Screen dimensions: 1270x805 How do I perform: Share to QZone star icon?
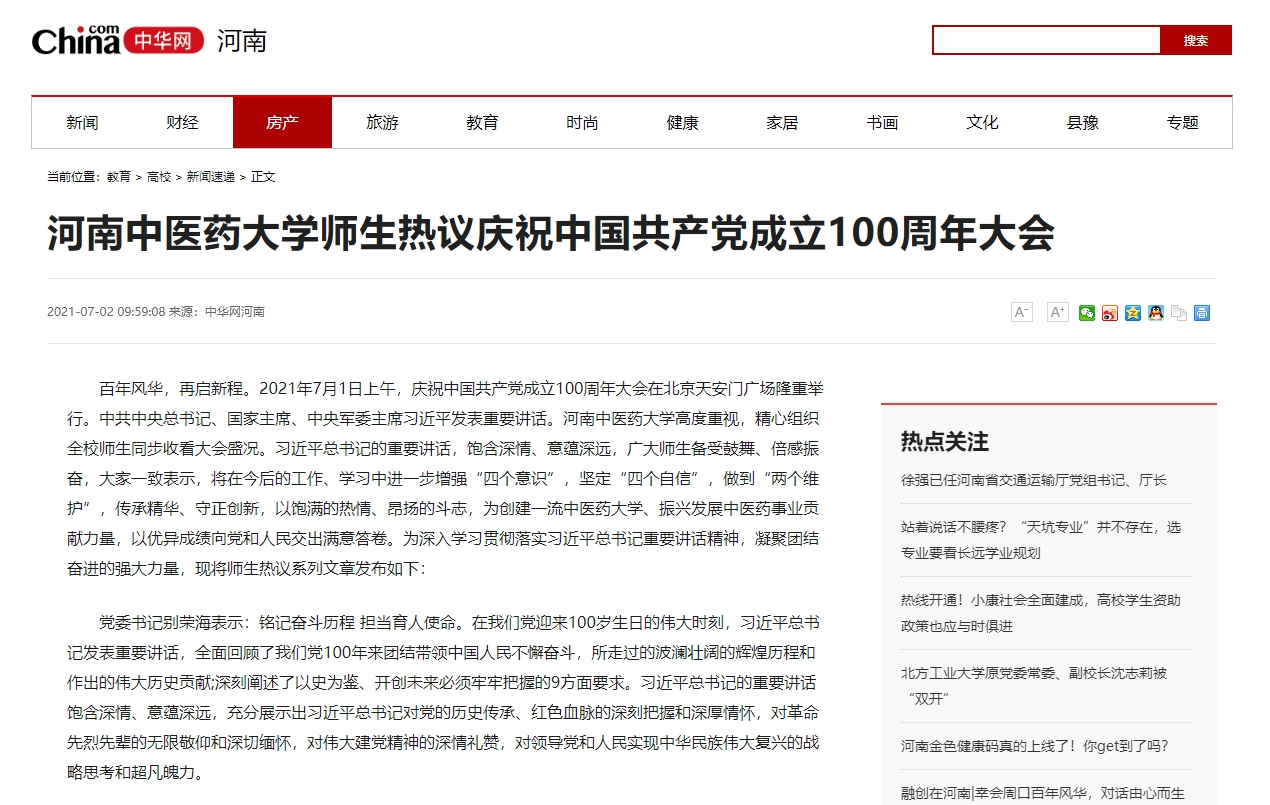[1133, 313]
